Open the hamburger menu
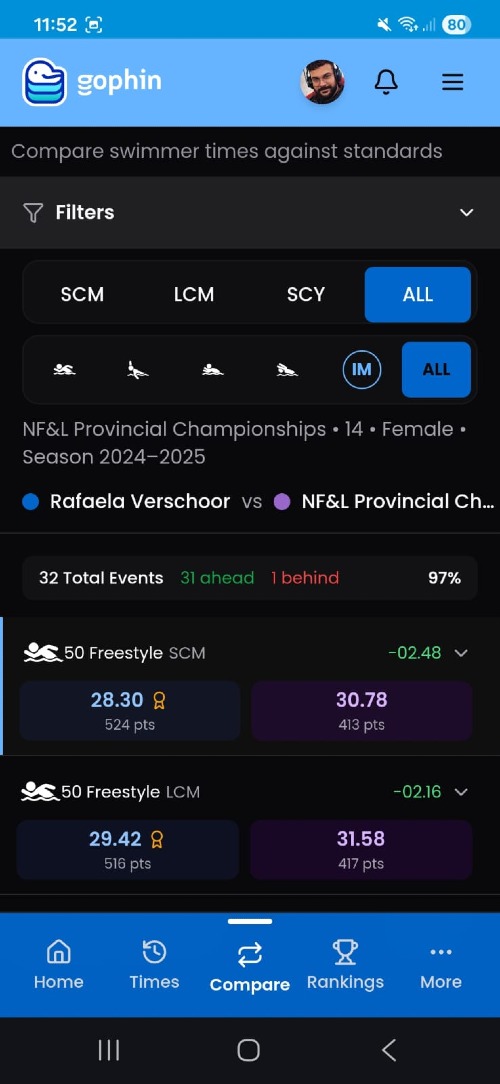The height and width of the screenshot is (1084, 500). 452,82
